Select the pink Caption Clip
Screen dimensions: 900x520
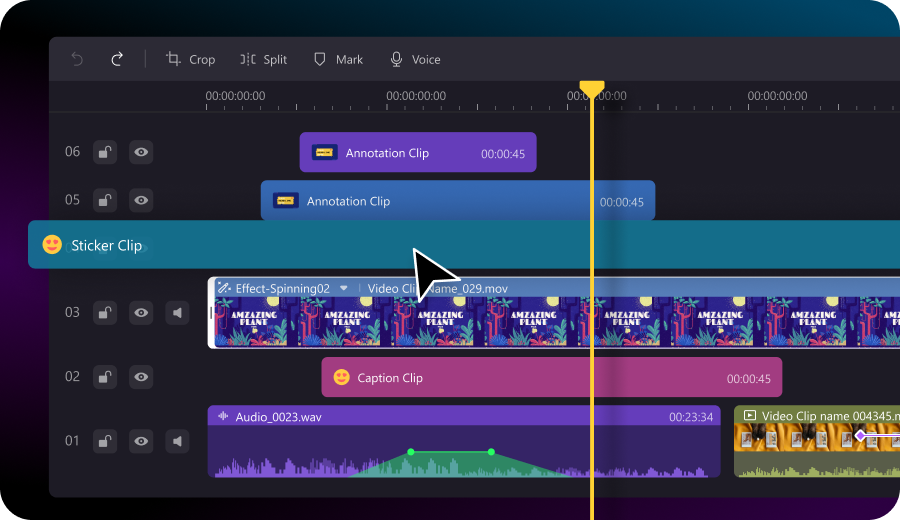coord(552,377)
